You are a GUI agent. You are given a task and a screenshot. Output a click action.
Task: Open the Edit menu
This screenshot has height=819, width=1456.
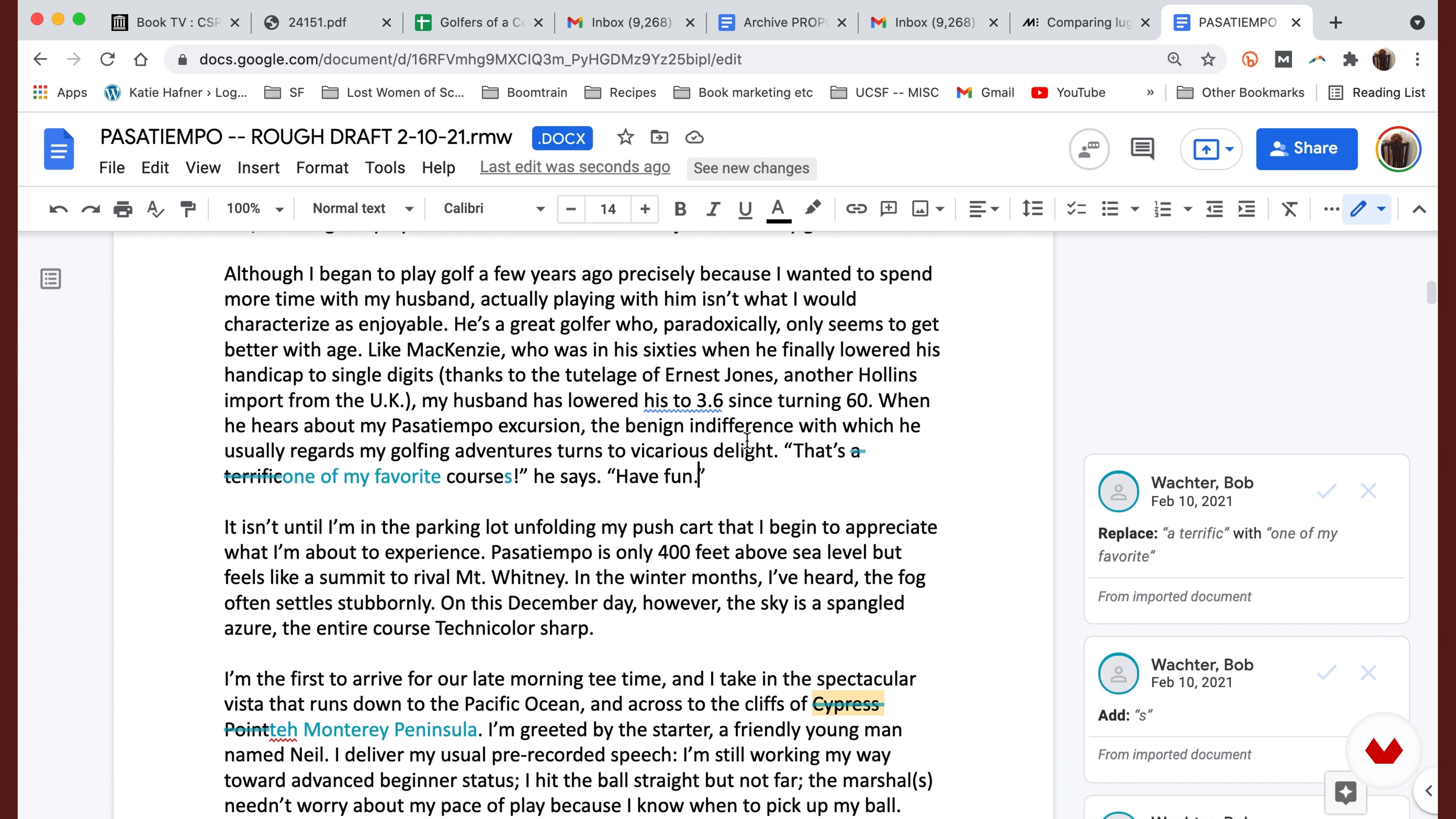tap(155, 168)
